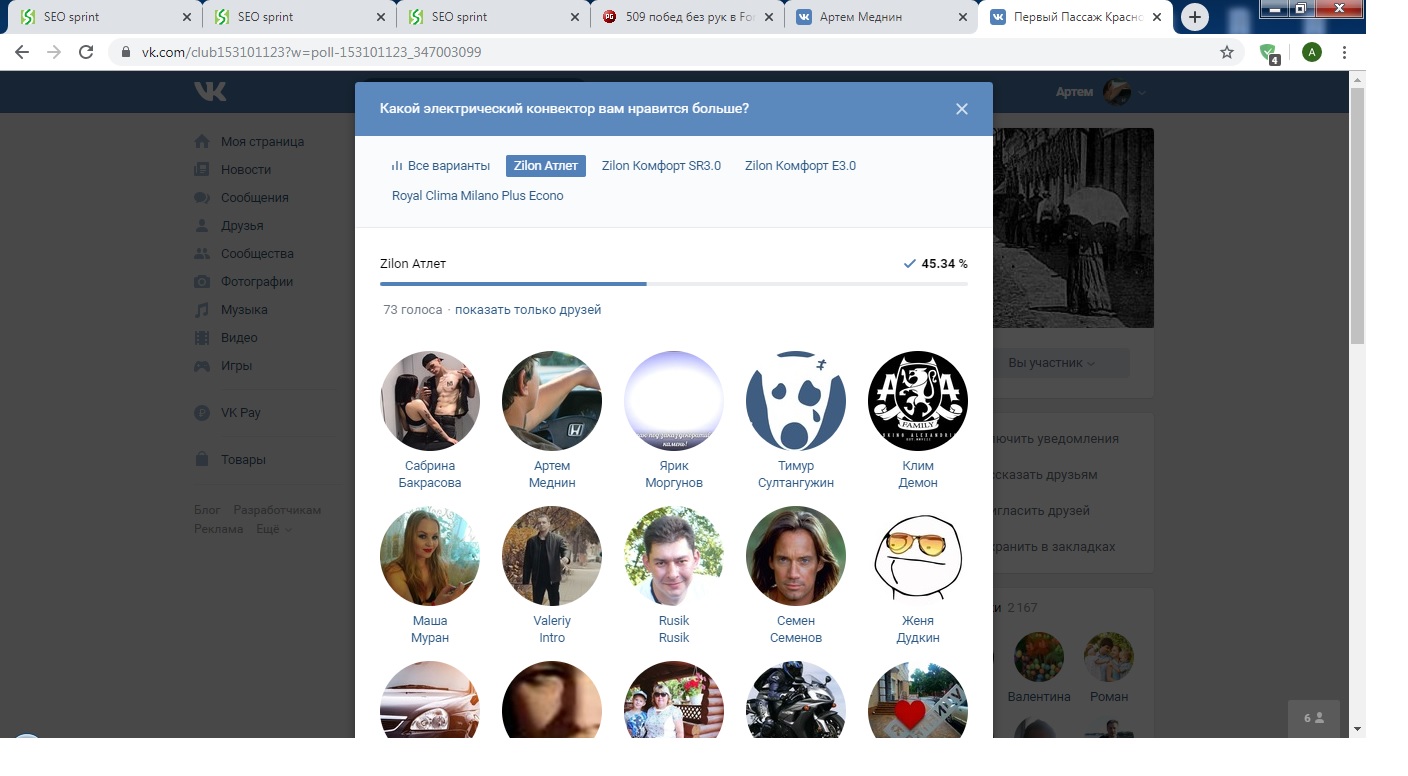Screen dimensions: 1408x776
Task: Click the Новости sidebar icon
Action: [202, 170]
